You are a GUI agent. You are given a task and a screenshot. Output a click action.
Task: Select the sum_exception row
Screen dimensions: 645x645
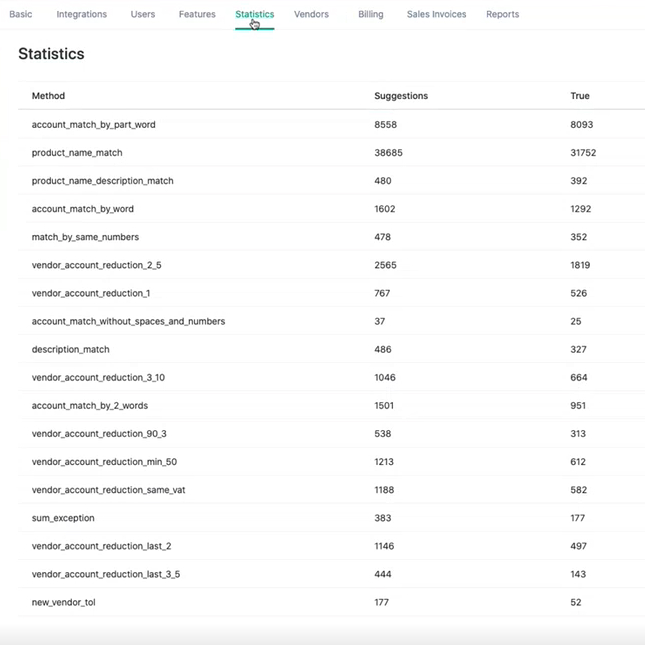coord(63,518)
